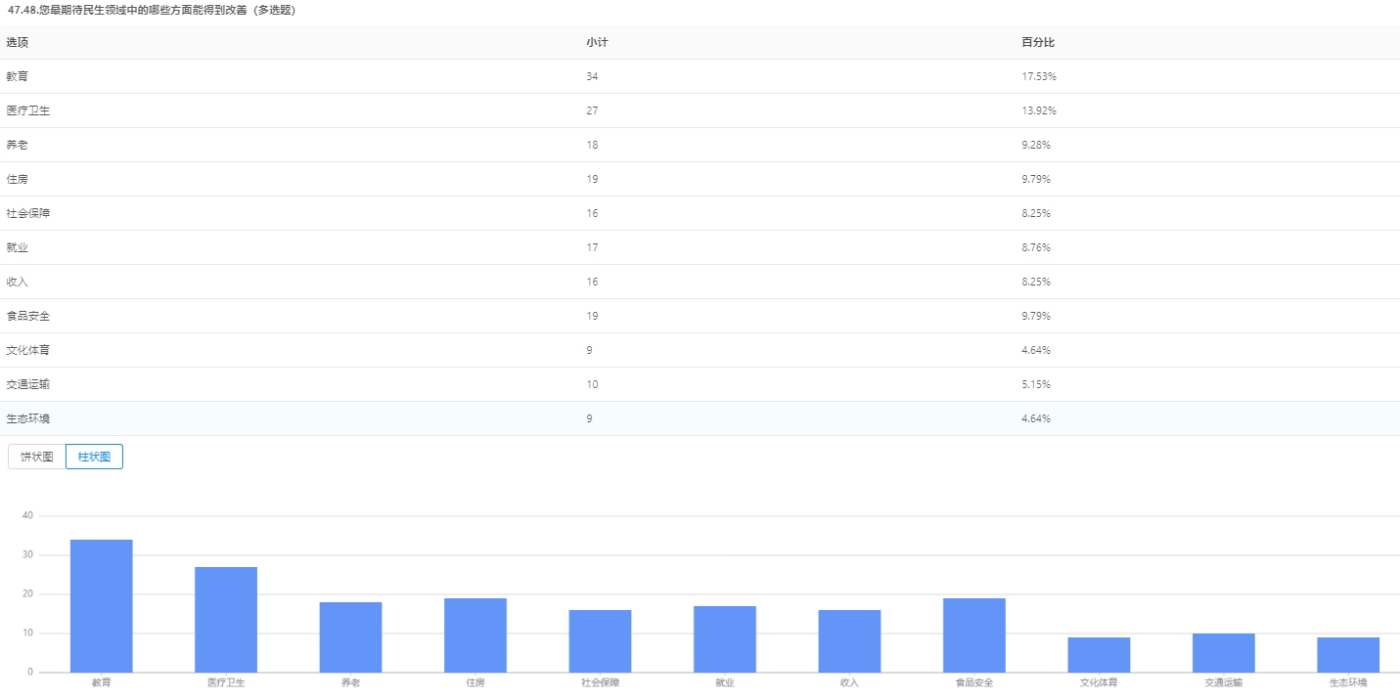Switch to the 饼状图 pie chart view
Image resolution: width=1400 pixels, height=700 pixels.
pos(37,457)
